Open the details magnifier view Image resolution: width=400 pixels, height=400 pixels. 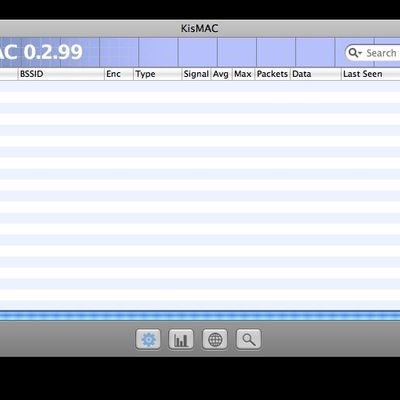pos(248,339)
